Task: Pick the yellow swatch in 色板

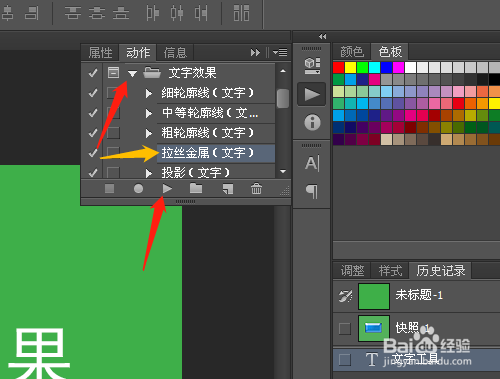Action: (350, 67)
